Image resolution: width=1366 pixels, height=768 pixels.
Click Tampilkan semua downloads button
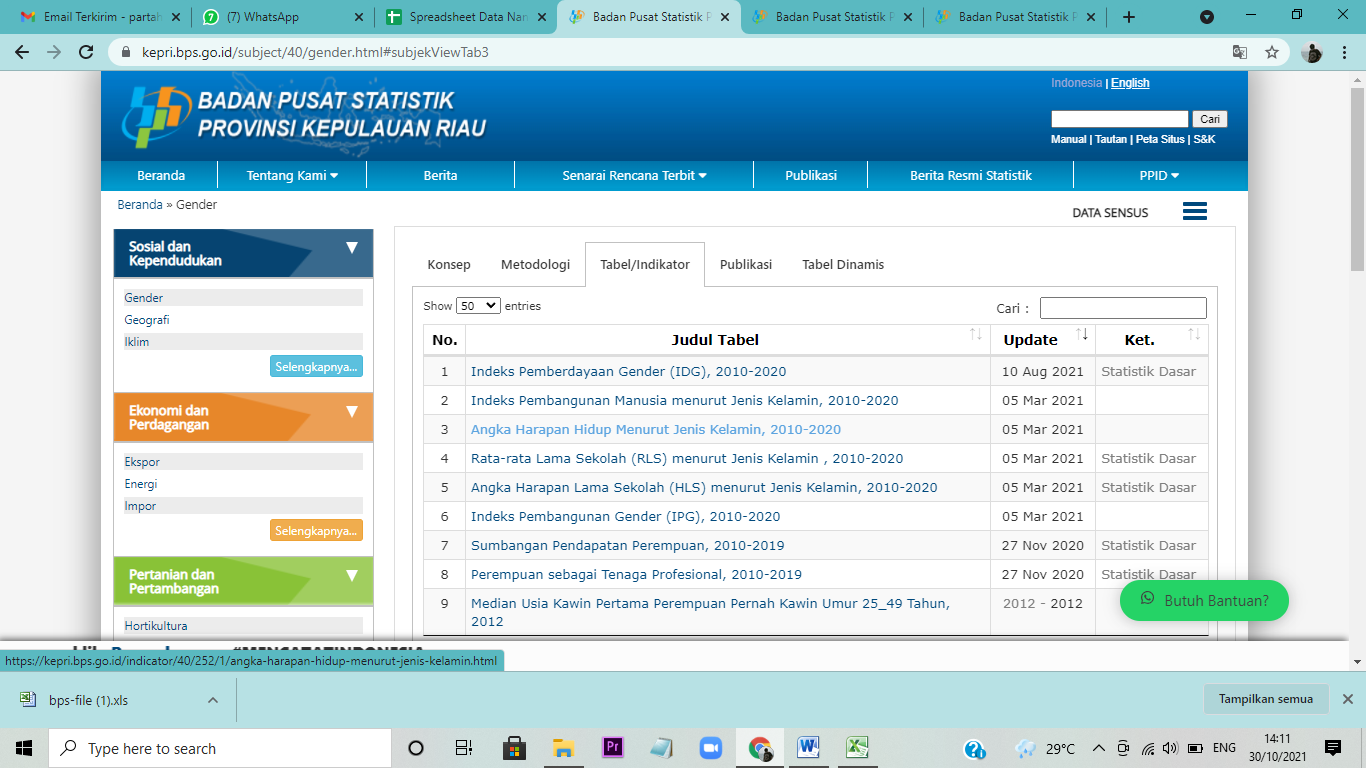coord(1266,699)
